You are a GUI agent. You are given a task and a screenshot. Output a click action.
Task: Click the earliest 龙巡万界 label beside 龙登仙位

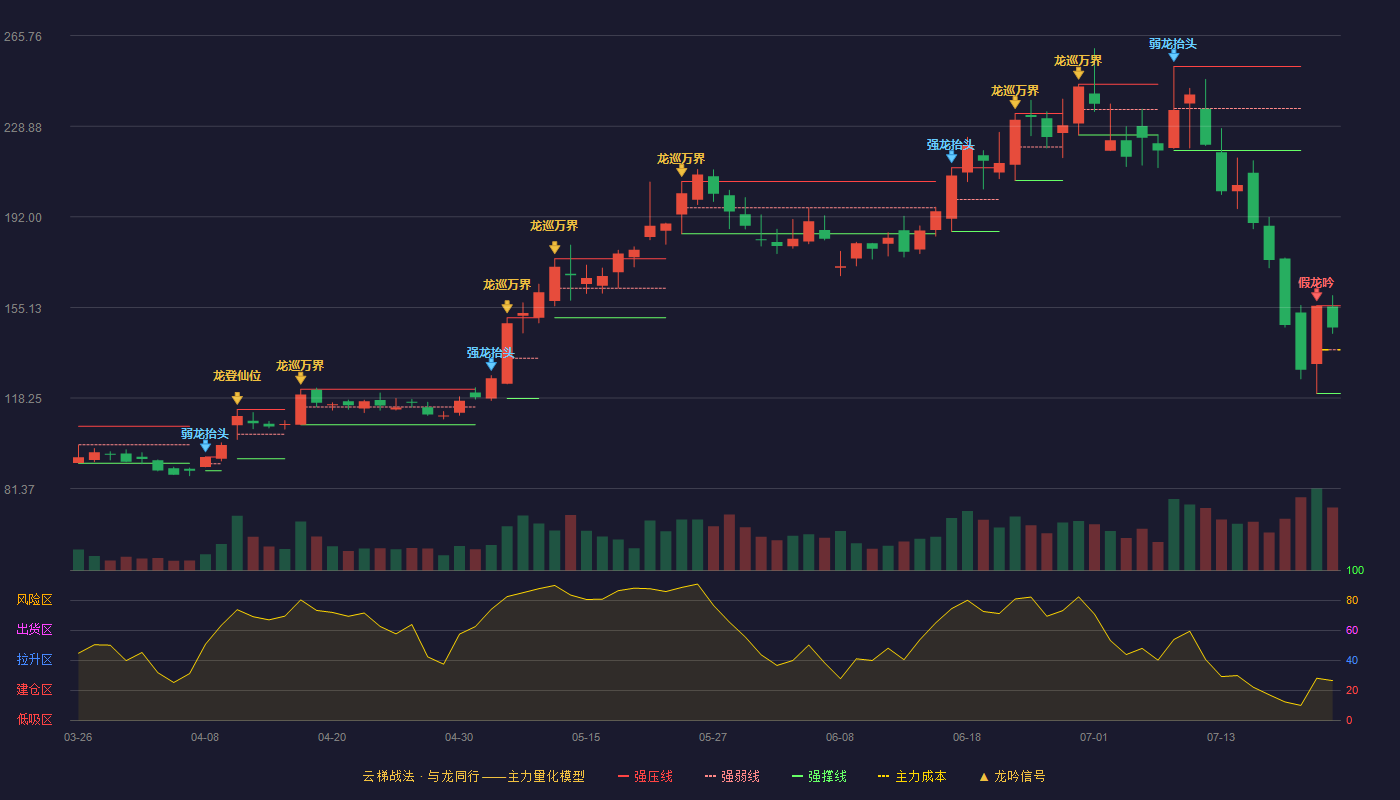tap(300, 366)
